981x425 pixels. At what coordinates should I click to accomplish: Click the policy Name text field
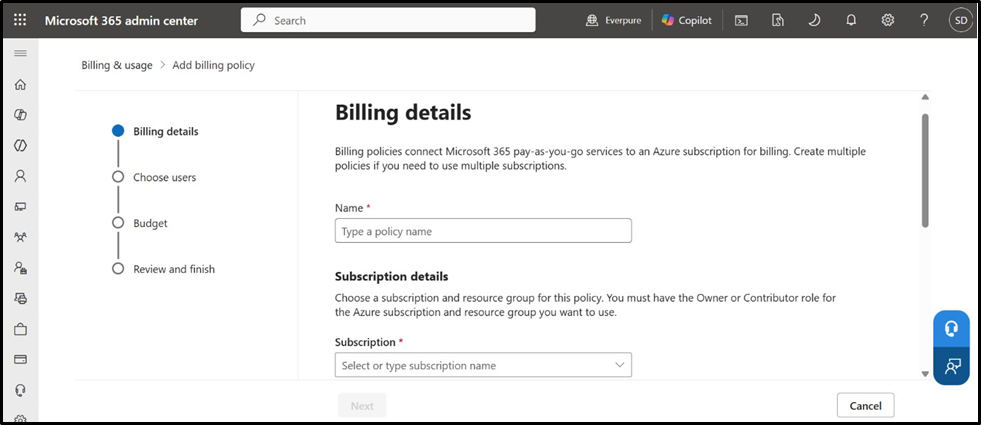coord(483,231)
